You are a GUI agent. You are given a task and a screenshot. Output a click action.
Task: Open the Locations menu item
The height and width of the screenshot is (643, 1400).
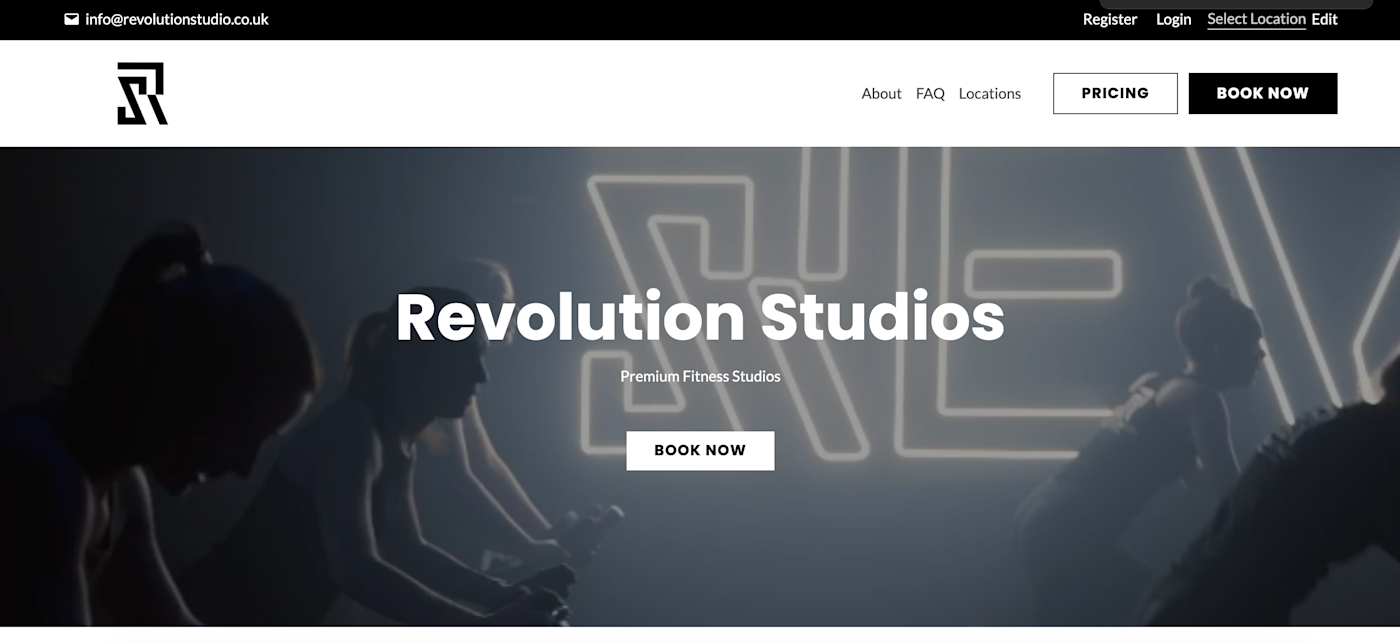pyautogui.click(x=990, y=93)
